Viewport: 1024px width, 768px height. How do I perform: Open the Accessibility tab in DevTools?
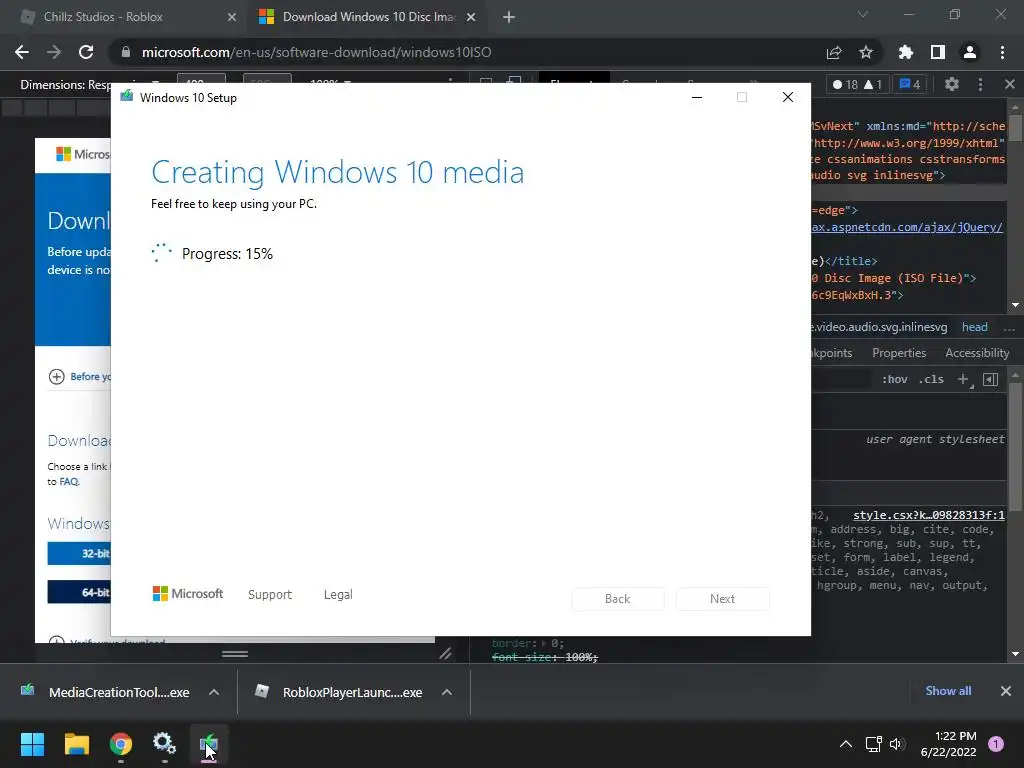click(977, 353)
